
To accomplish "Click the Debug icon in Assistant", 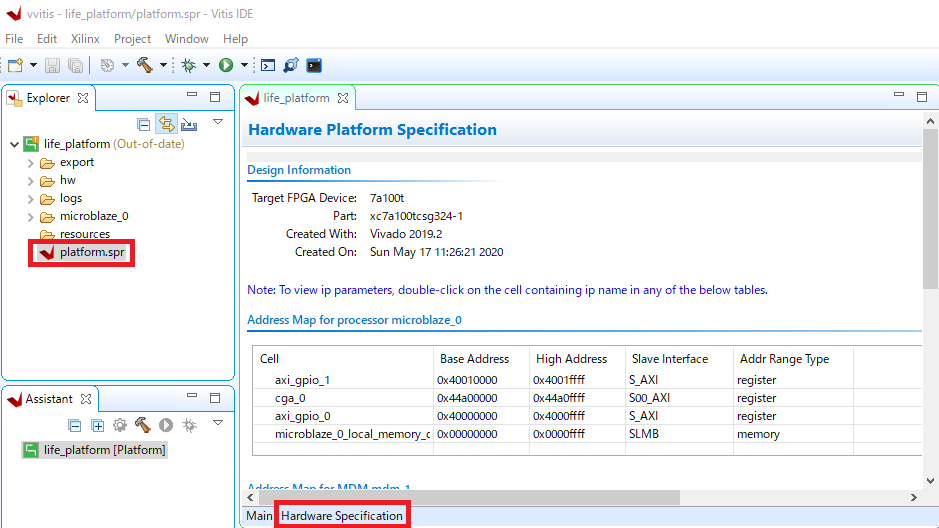I will tap(189, 425).
